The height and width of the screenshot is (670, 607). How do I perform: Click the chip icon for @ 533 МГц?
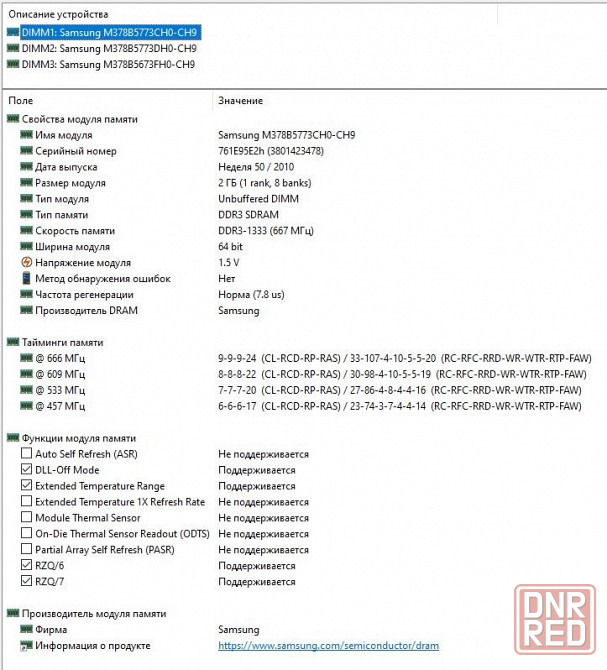(26, 390)
